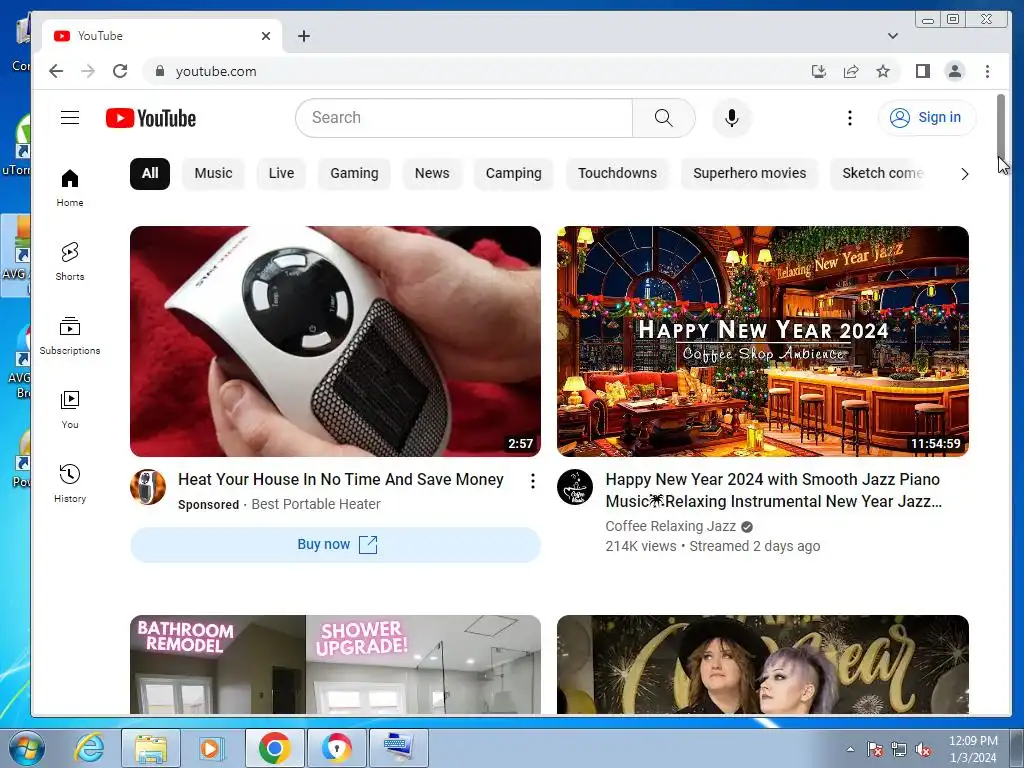The height and width of the screenshot is (768, 1024).
Task: Click the browser back arrow
Action: pos(56,71)
